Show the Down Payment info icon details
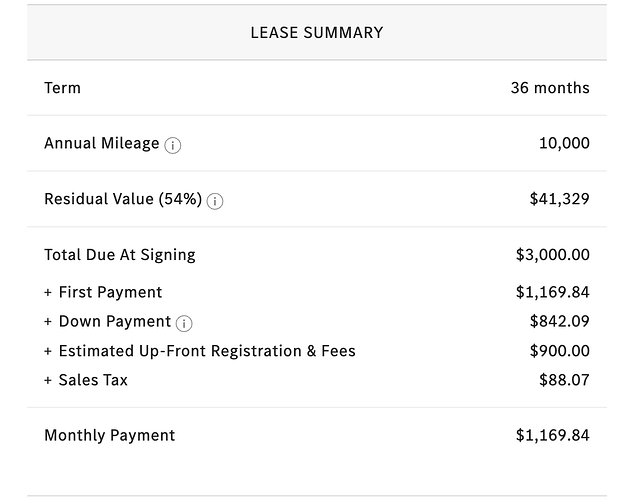This screenshot has width=627, height=500. [x=184, y=323]
